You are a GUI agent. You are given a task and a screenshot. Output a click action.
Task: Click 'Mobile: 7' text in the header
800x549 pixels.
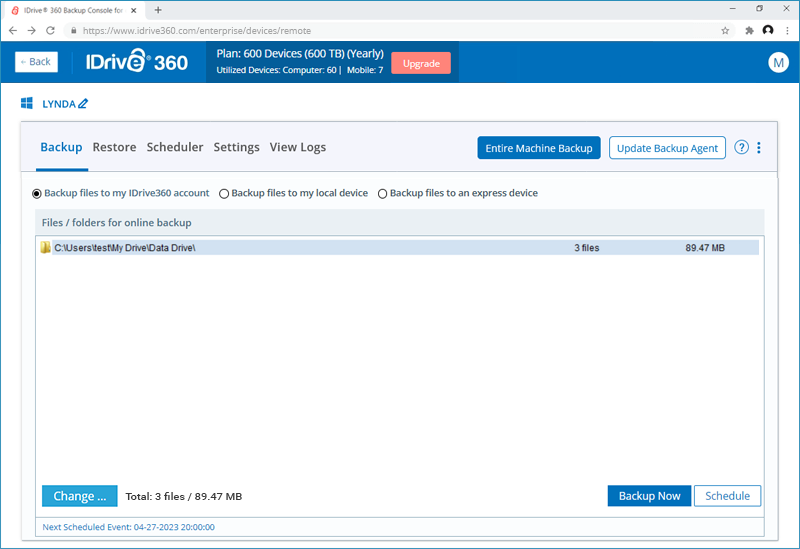[365, 70]
